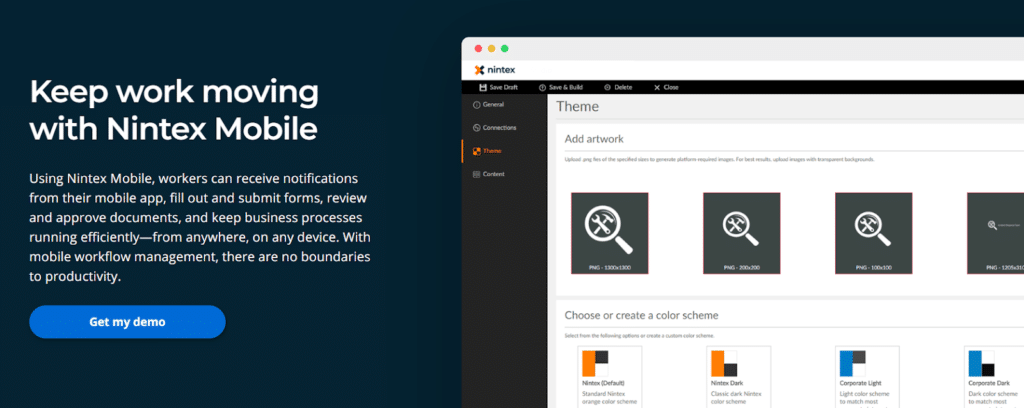Viewport: 1024px width, 408px height.
Task: Click the green macOS zoom window button
Action: 505,48
